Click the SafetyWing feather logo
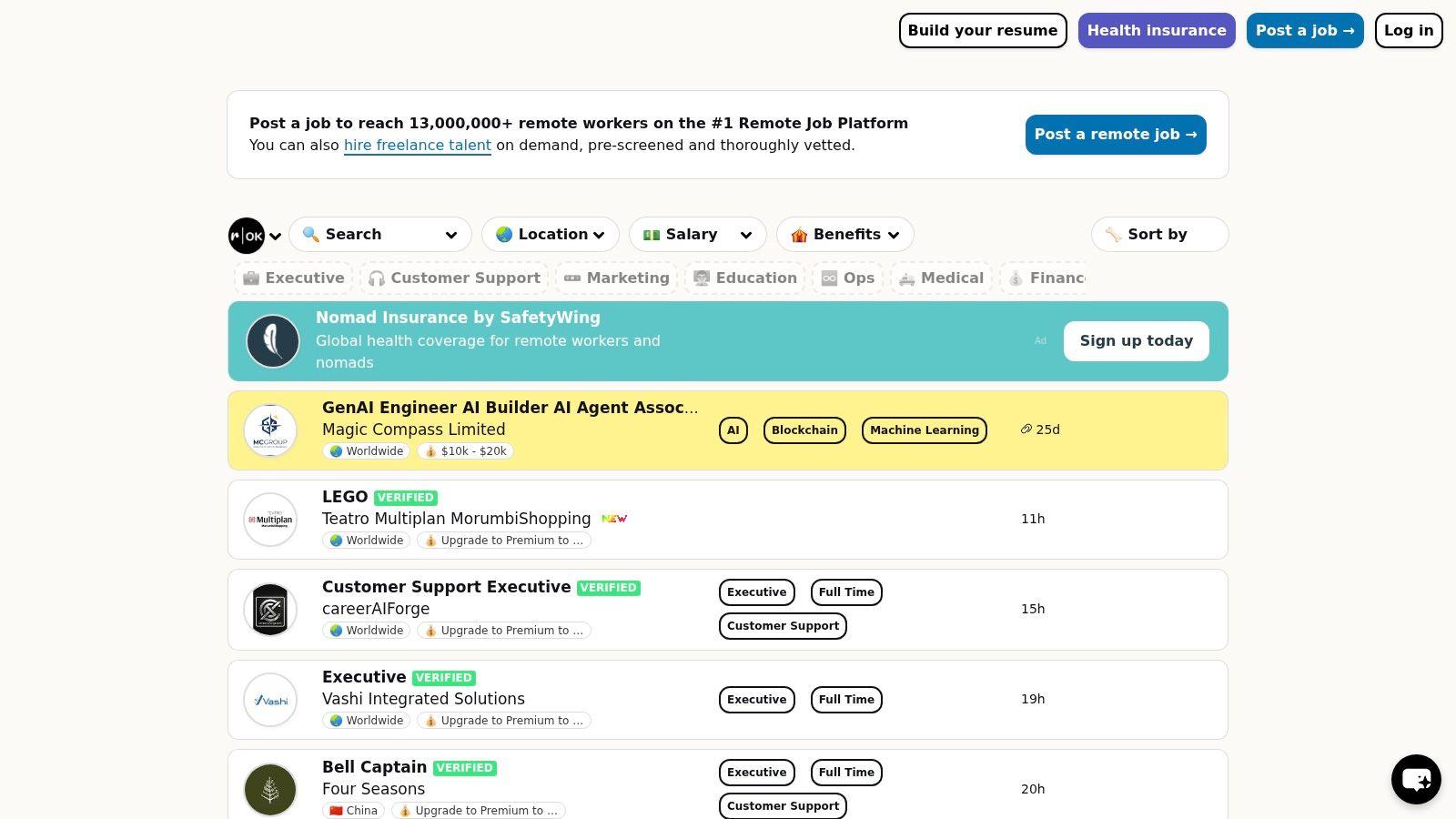Screen dimensions: 1456x819 (273, 341)
